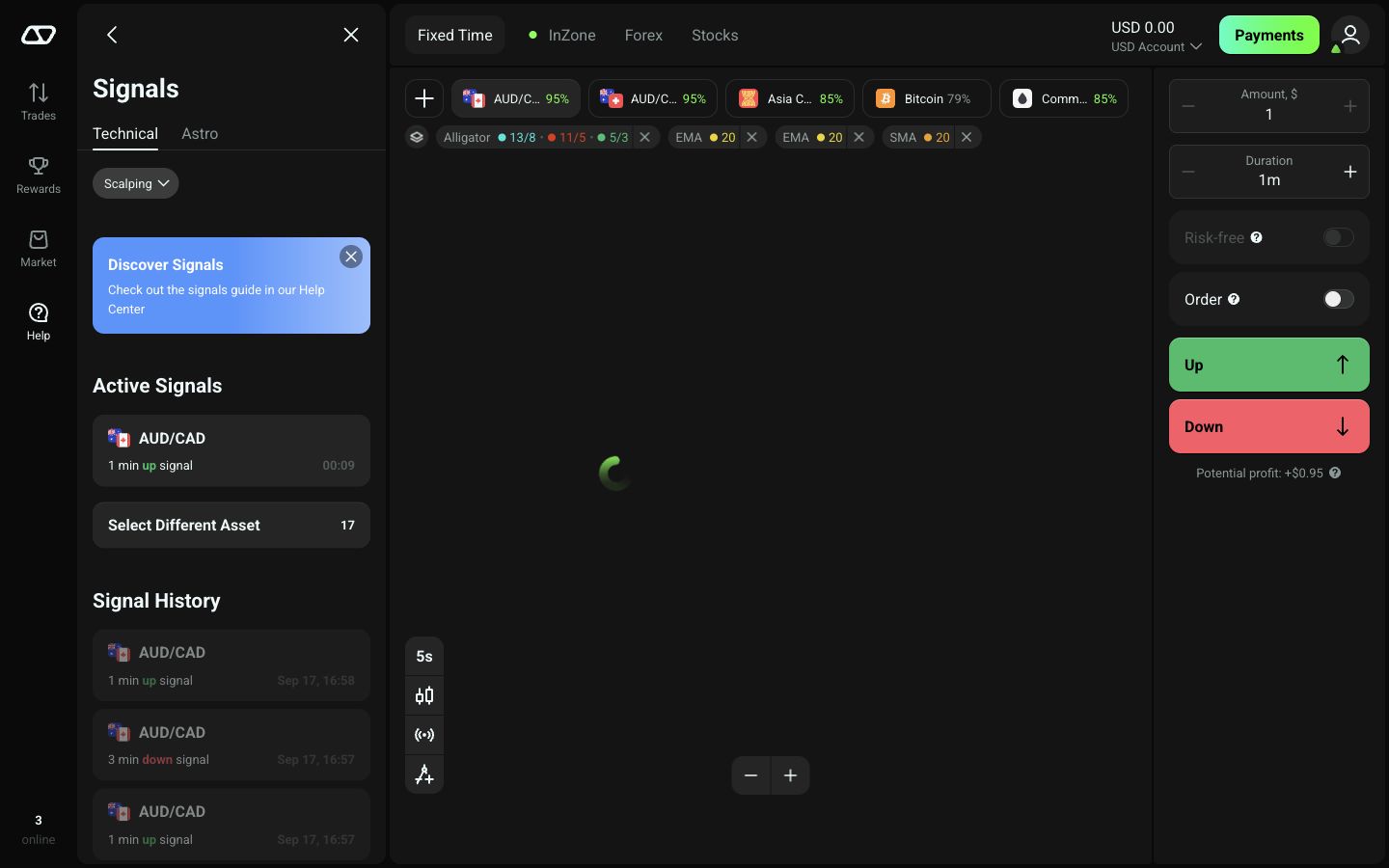Switch to the Forex trading tab

[x=643, y=35]
